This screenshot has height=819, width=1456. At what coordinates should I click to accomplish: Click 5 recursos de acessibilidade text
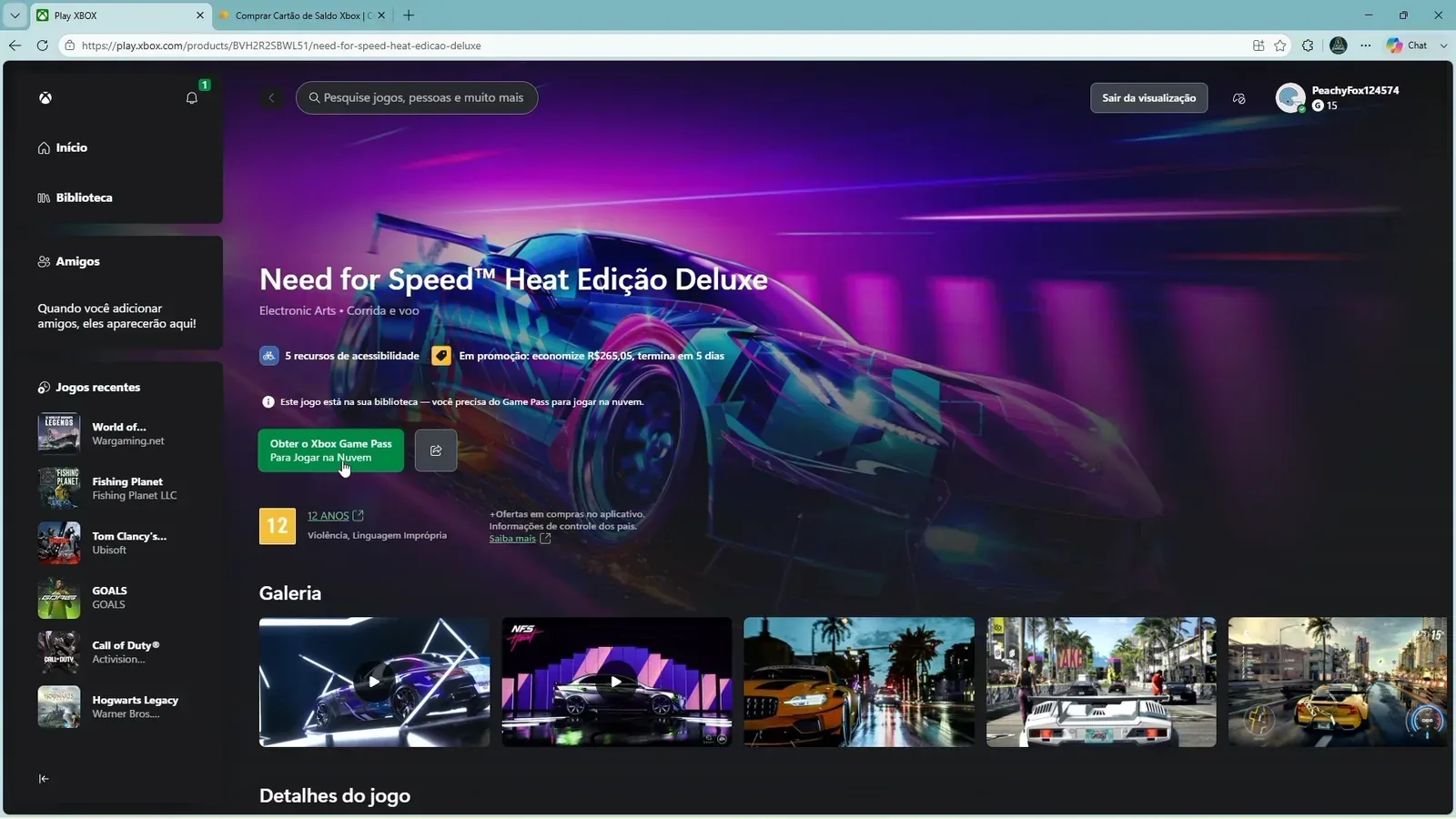click(x=352, y=356)
